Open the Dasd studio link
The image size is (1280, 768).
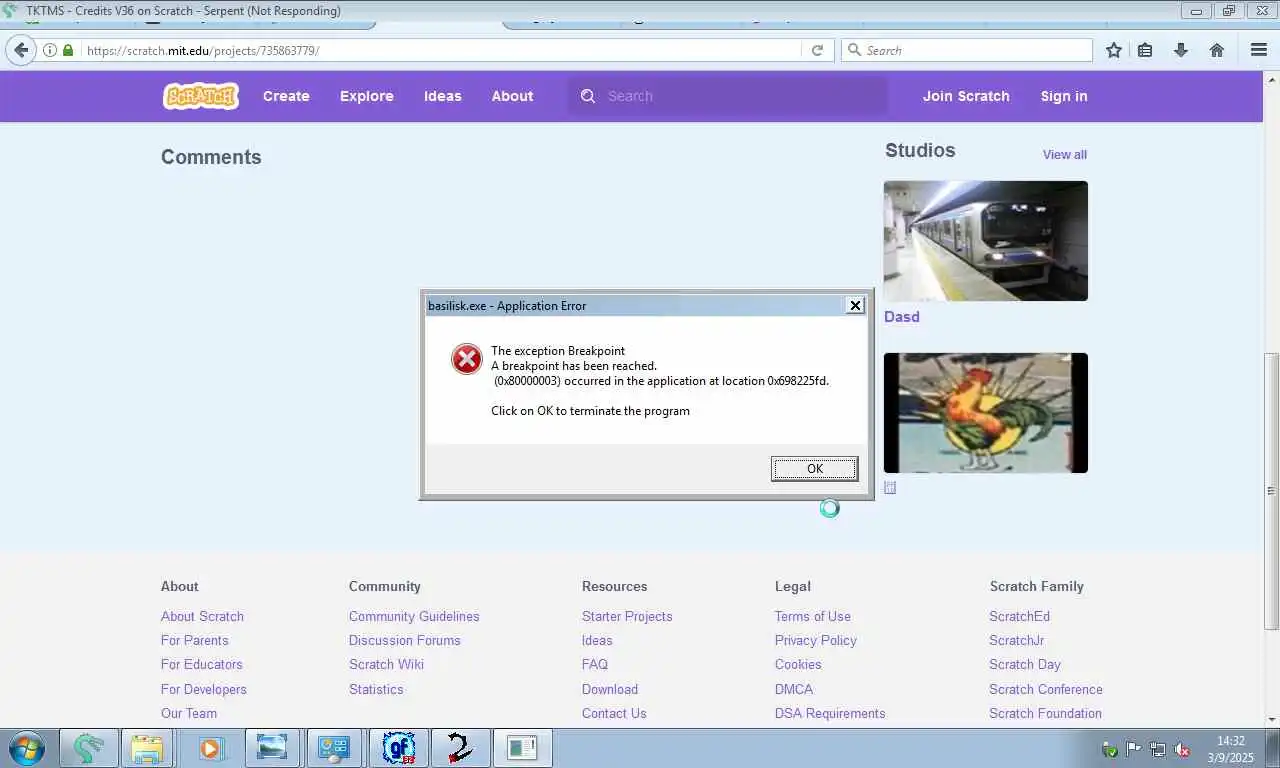coord(902,317)
